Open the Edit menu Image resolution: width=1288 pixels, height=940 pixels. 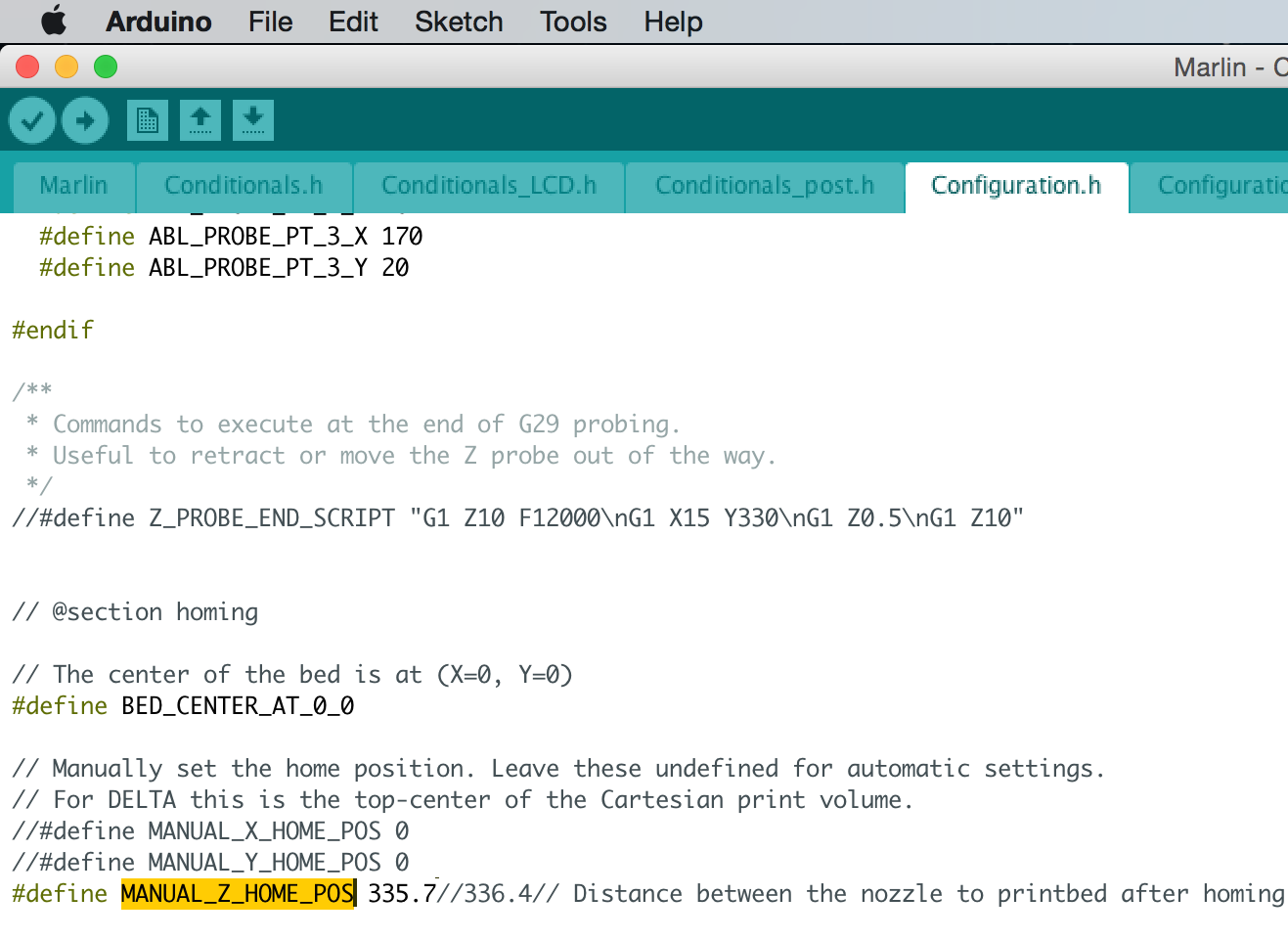(353, 22)
